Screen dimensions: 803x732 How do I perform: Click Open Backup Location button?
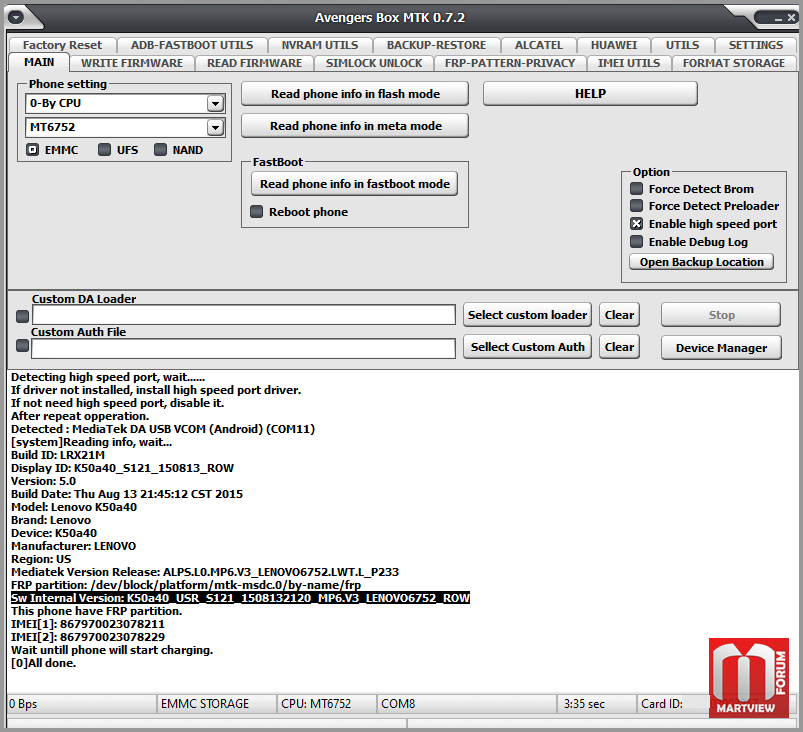[701, 262]
